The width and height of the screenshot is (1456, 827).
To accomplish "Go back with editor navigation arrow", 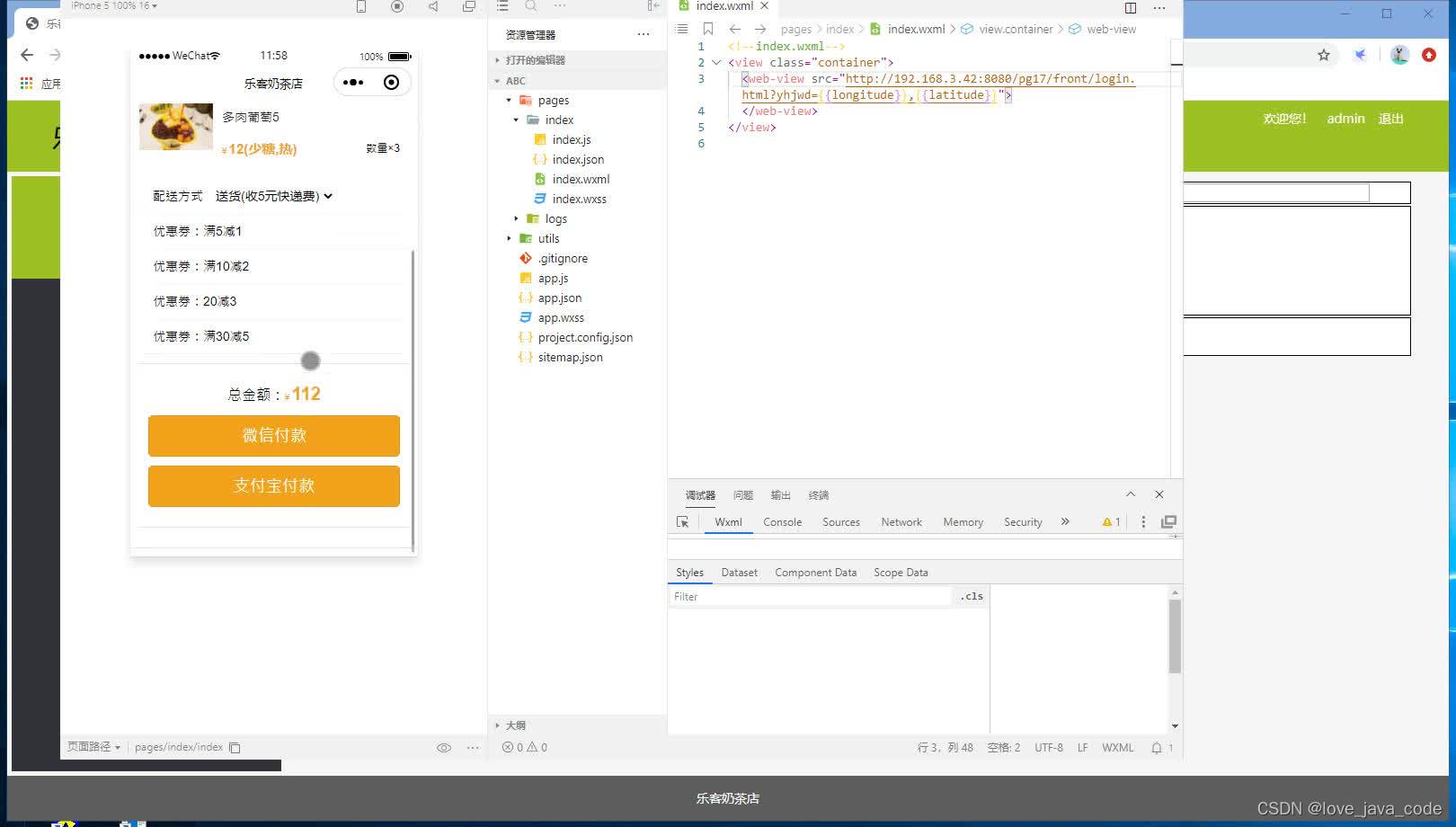I will (735, 29).
